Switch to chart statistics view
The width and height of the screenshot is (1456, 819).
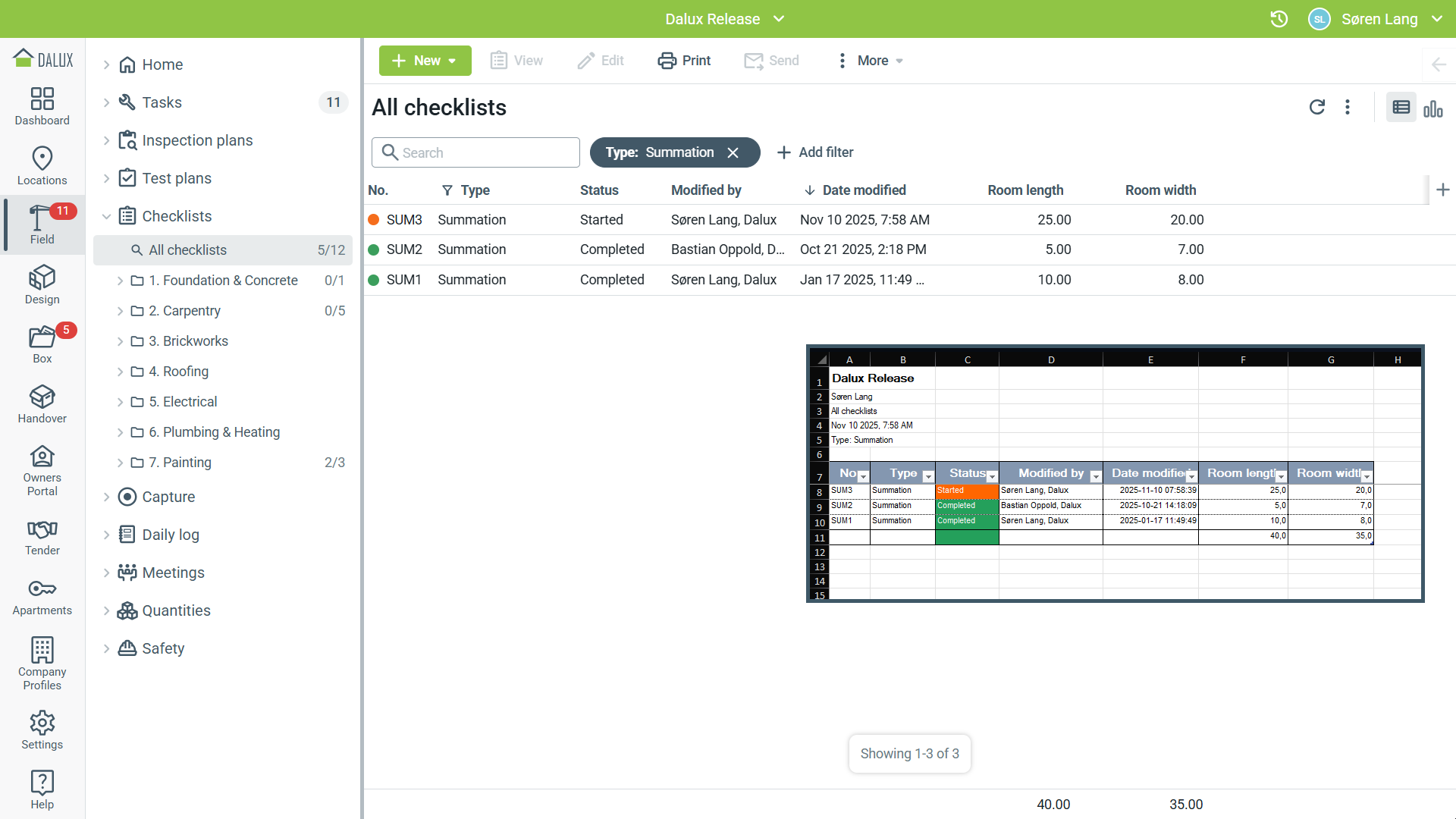pos(1433,108)
